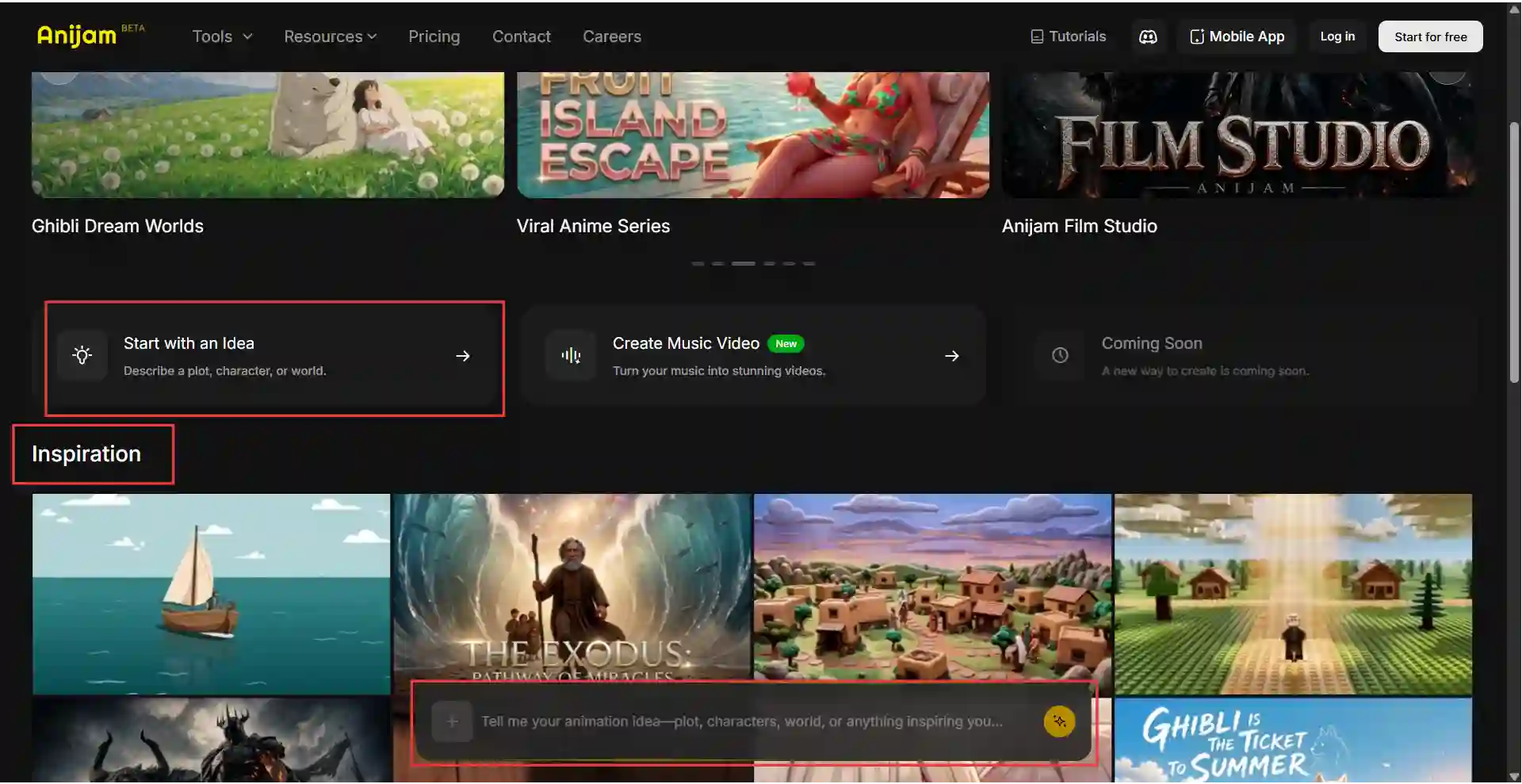Screen dimensions: 1522x784
Task: Expand the Tools dropdown menu
Action: click(222, 36)
